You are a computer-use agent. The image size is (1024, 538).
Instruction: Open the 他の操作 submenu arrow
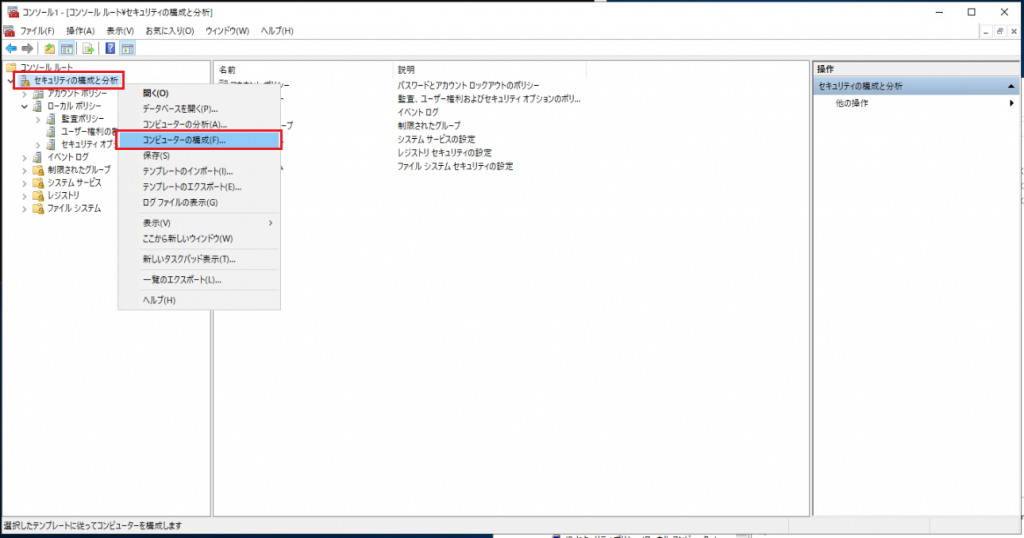click(x=1012, y=103)
